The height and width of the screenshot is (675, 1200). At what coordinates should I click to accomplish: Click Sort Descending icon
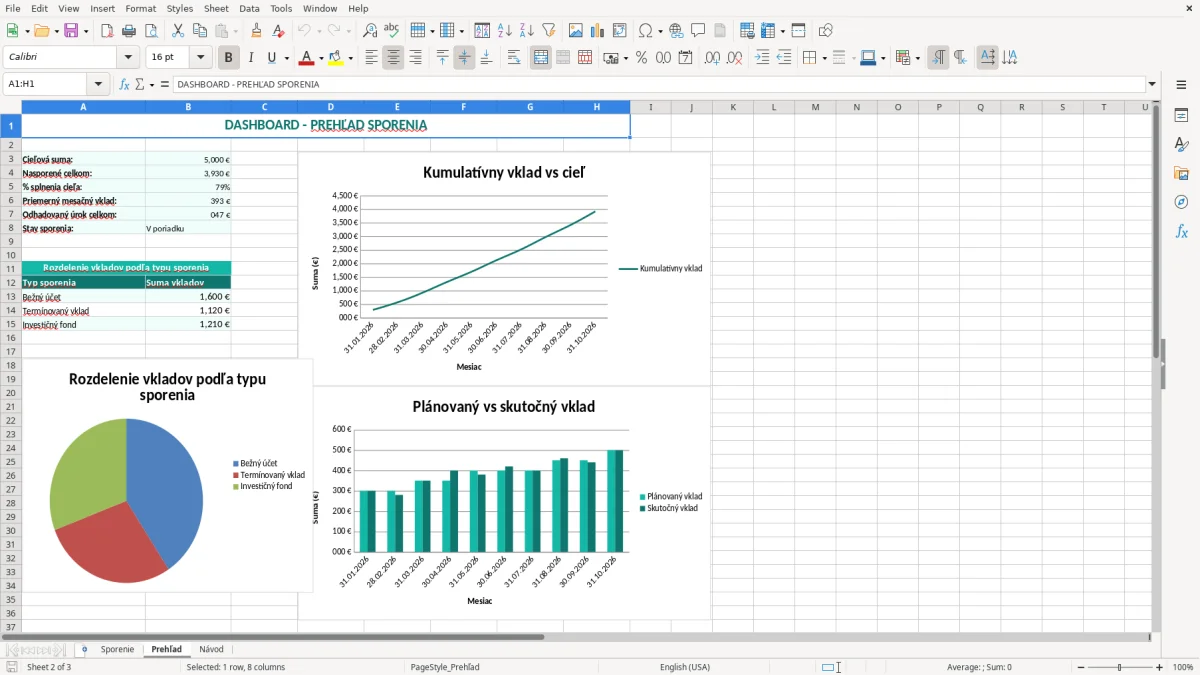point(527,31)
